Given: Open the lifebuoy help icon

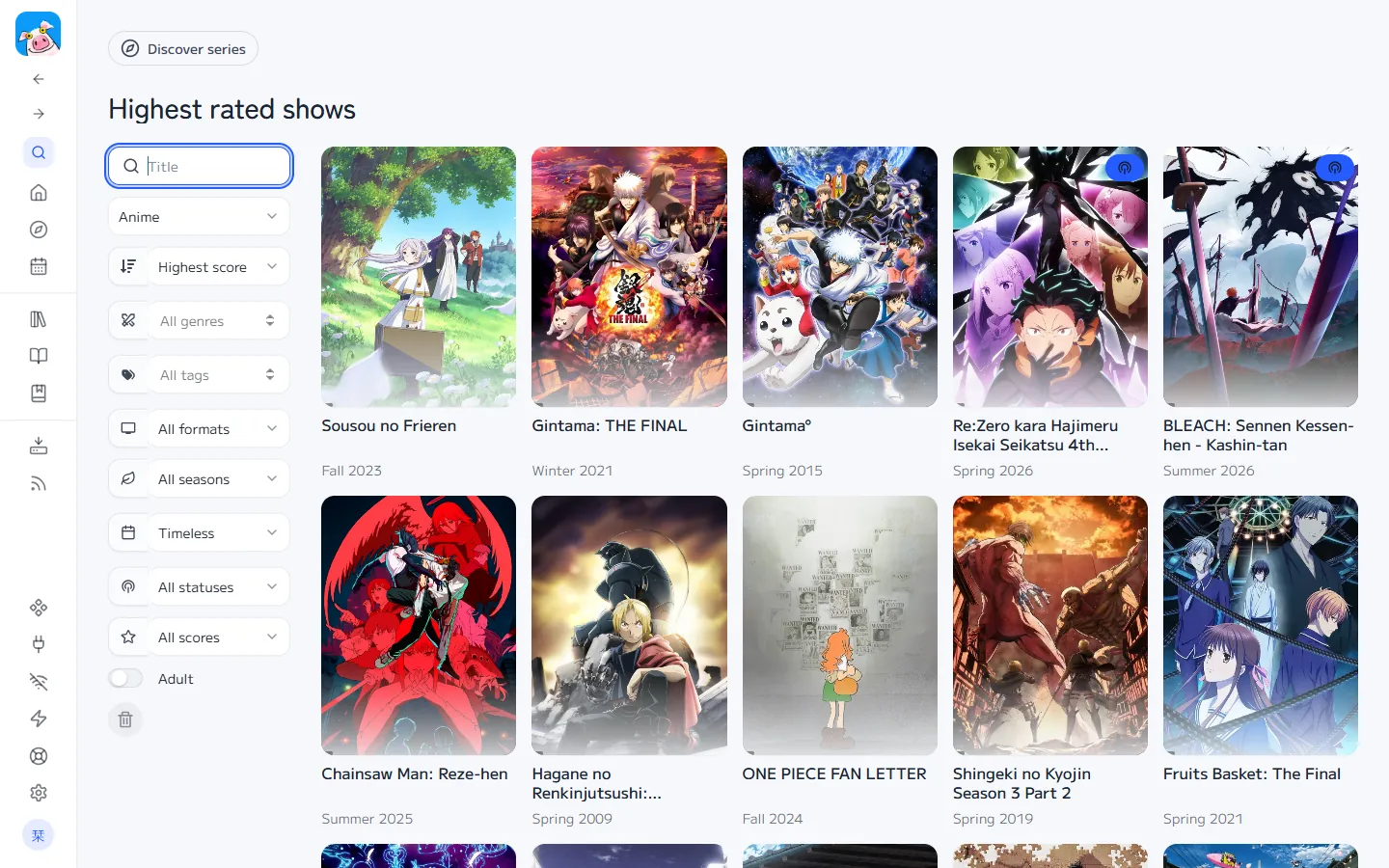Looking at the screenshot, I should click(x=39, y=756).
